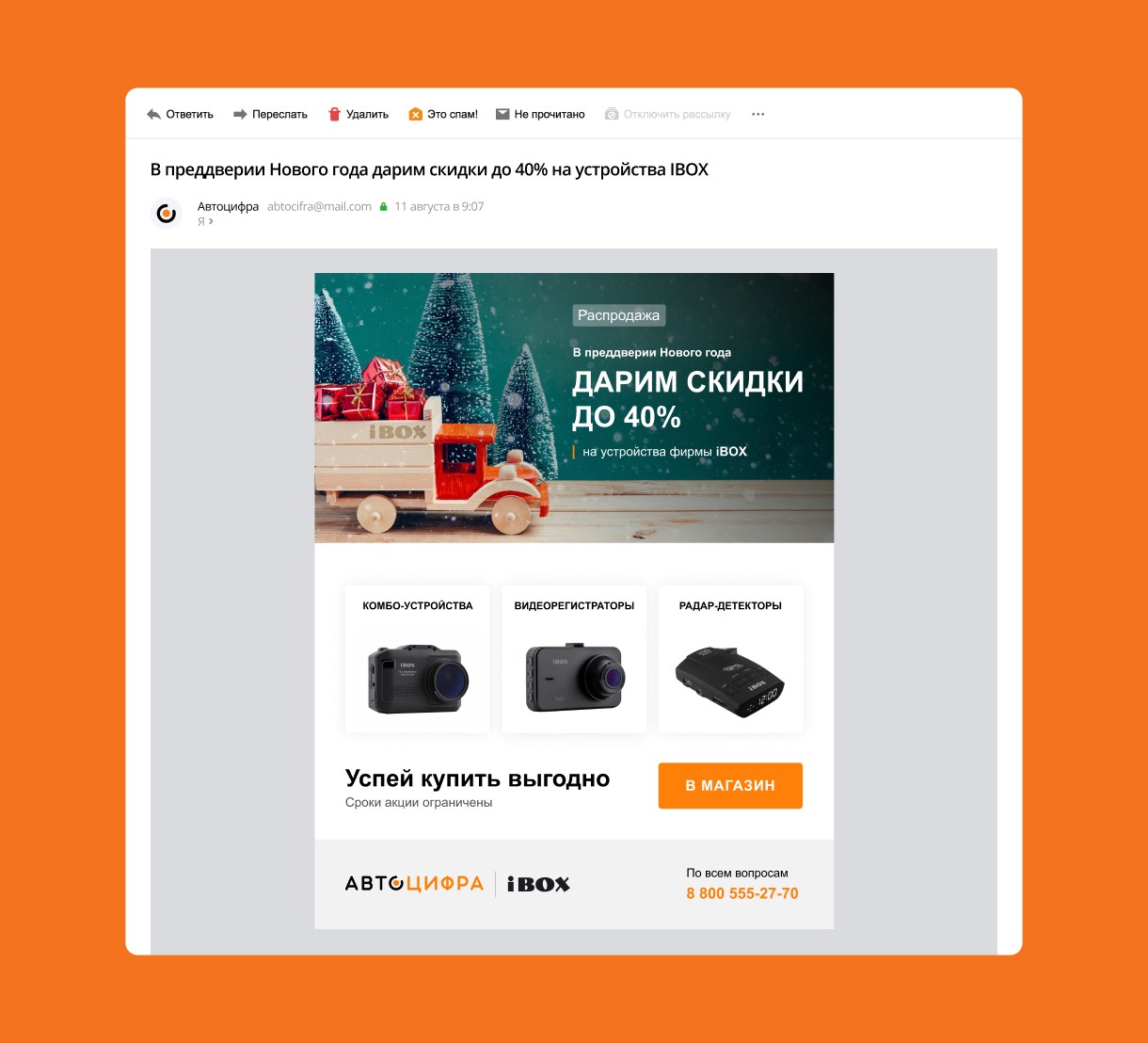Click the Распродажа badge on the banner
Image resolution: width=1148 pixels, height=1043 pixels.
coord(618,315)
